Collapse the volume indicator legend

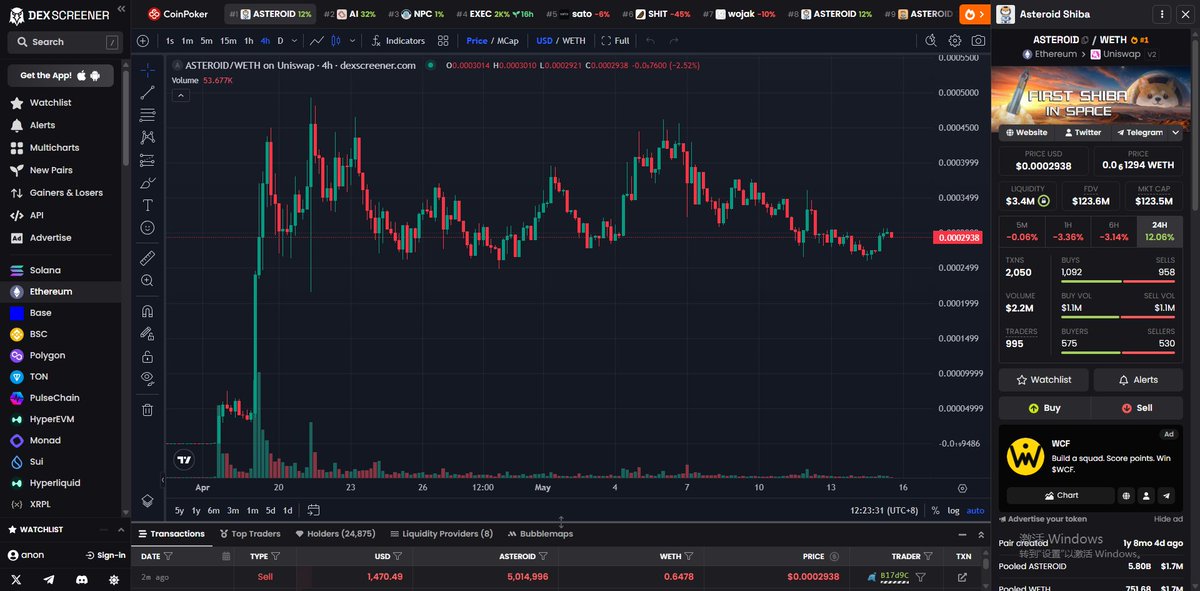(x=181, y=95)
